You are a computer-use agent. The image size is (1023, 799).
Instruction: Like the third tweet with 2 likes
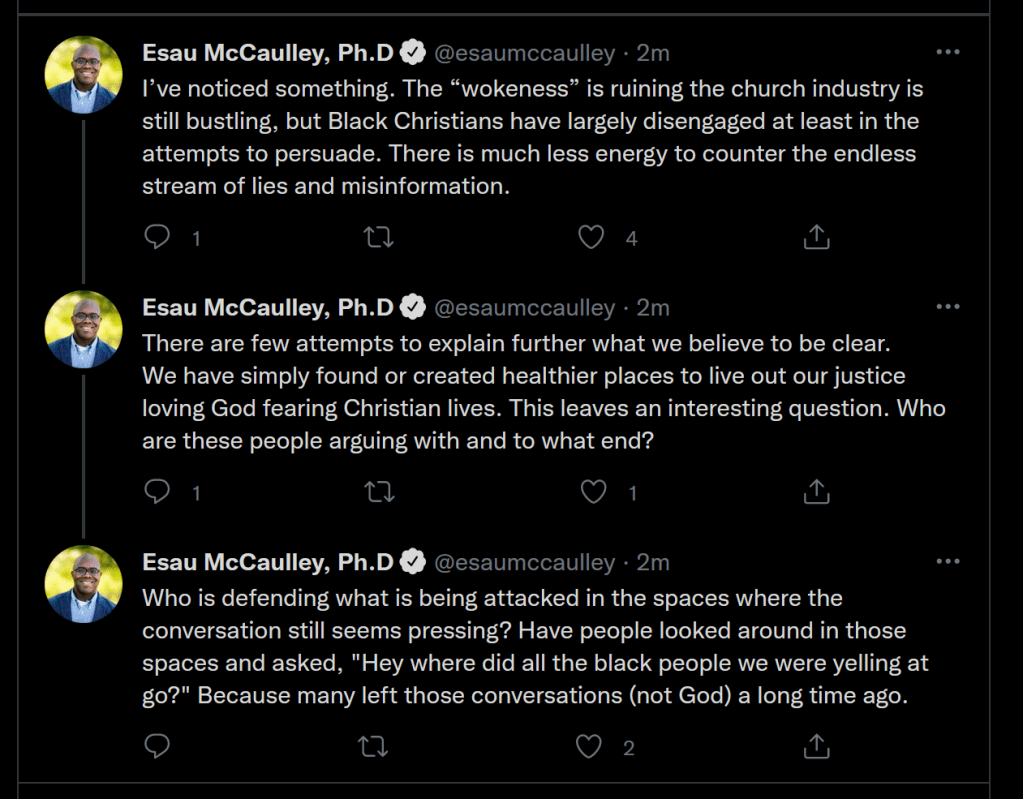coord(590,746)
